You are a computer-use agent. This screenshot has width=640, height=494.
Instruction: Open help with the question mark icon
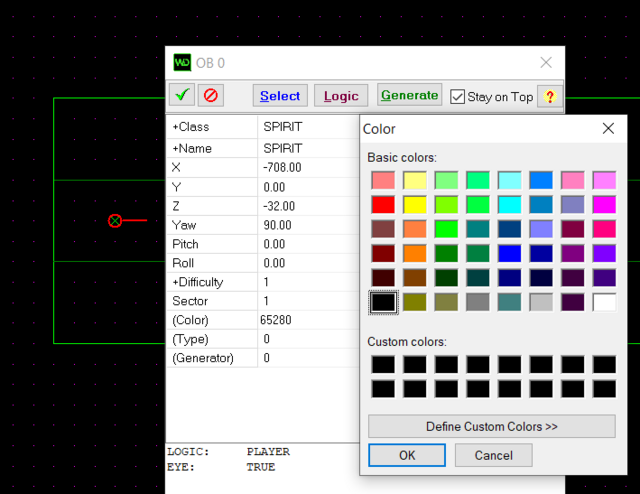pos(550,96)
